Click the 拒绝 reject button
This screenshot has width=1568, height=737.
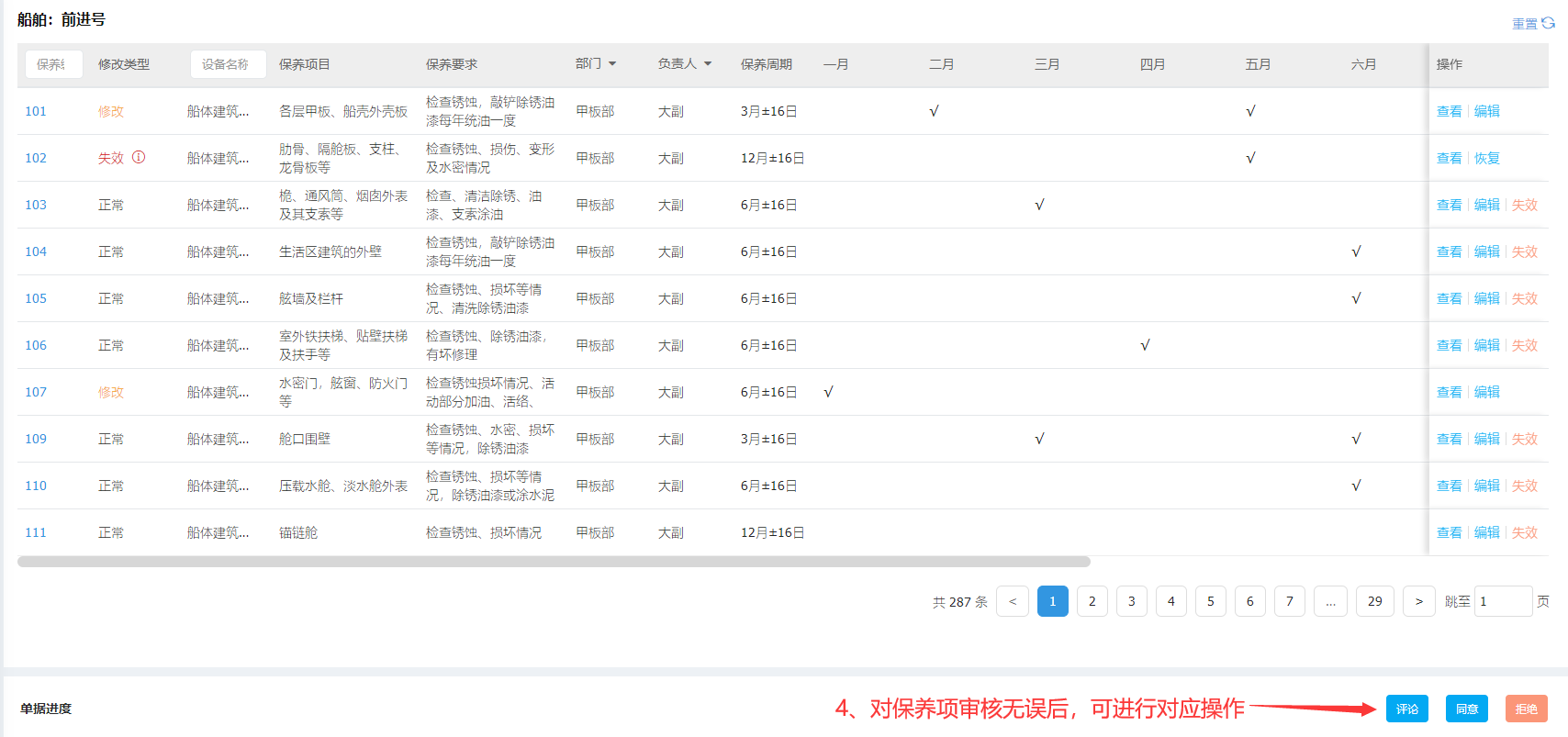point(1527,709)
